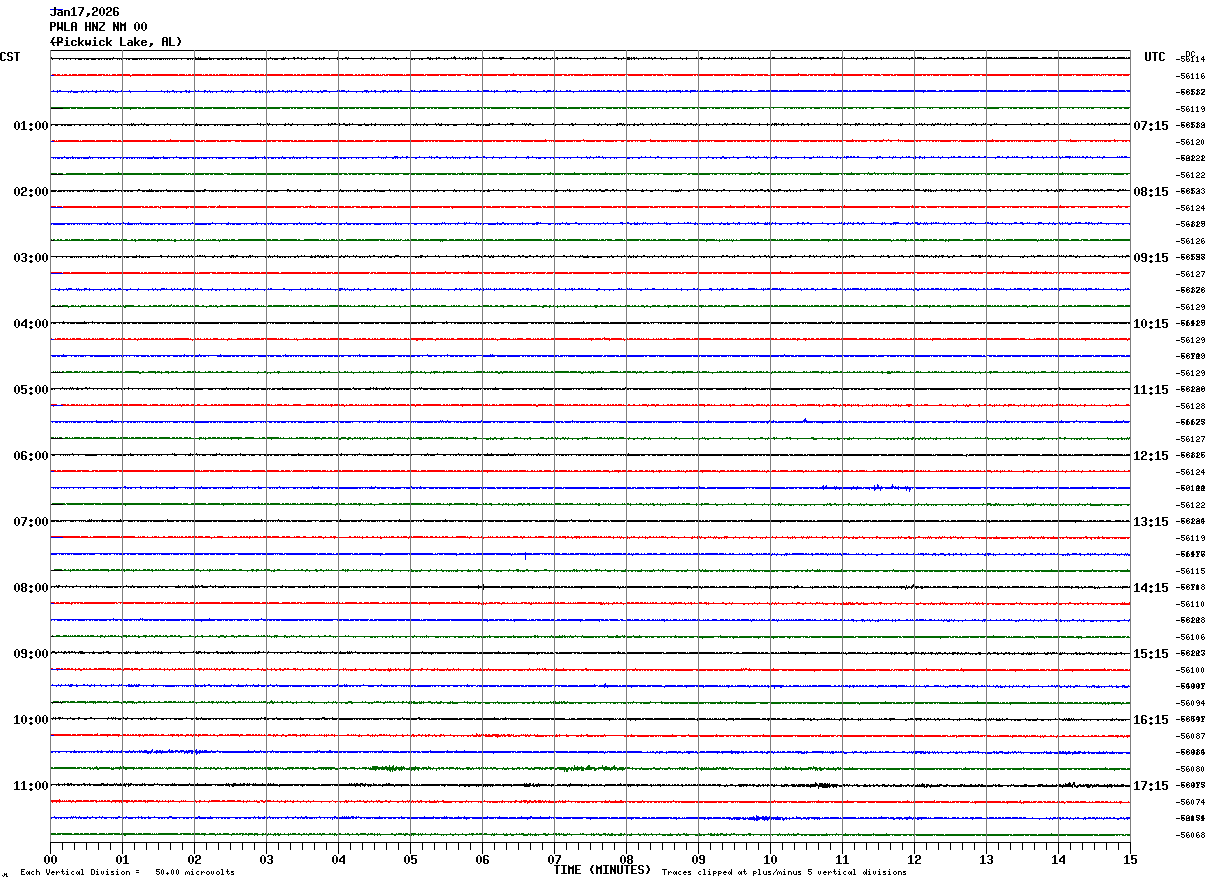Click minute 00 on the bottom axis

(x=51, y=860)
